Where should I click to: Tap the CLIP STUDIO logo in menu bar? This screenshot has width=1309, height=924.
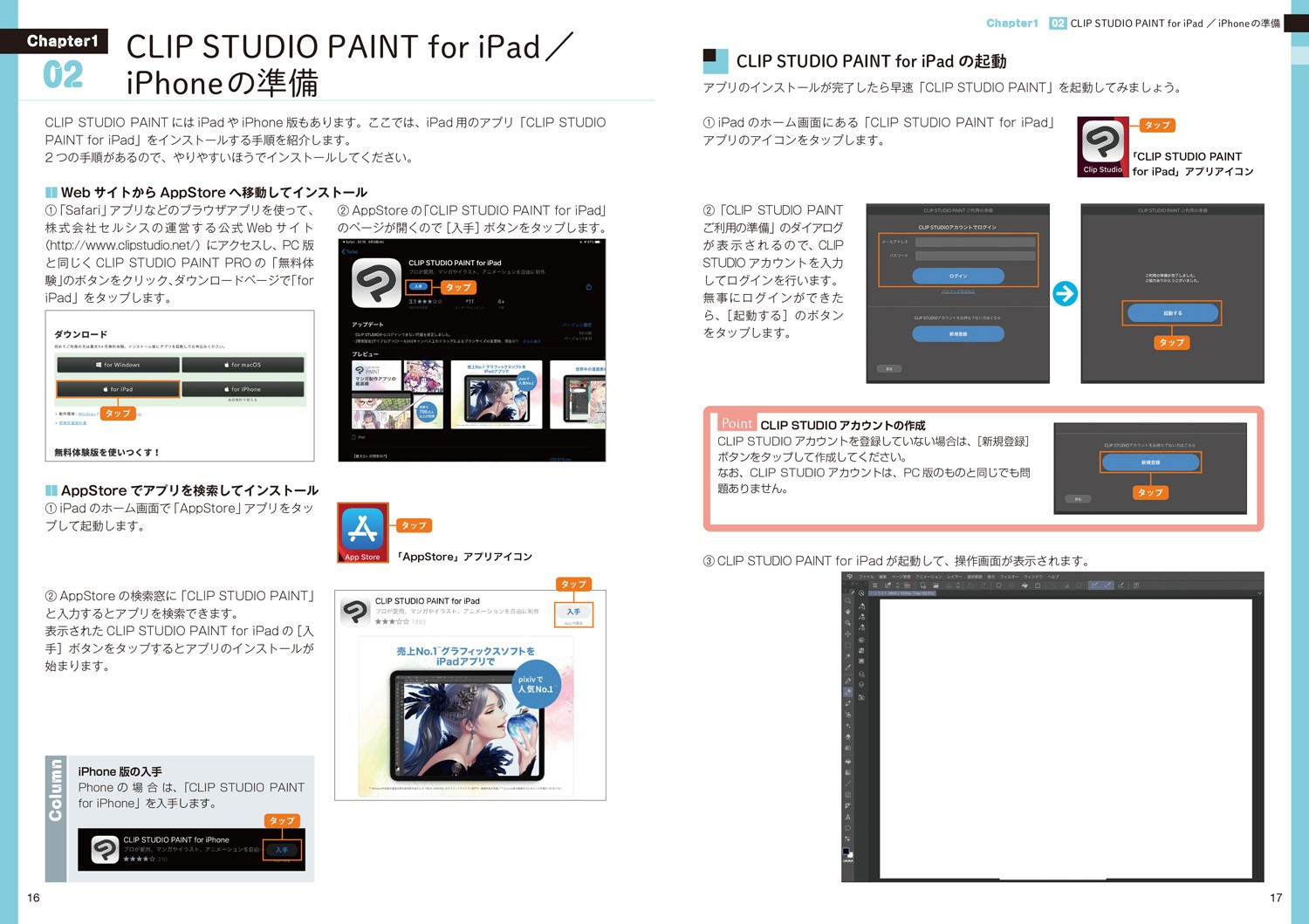pos(849,577)
